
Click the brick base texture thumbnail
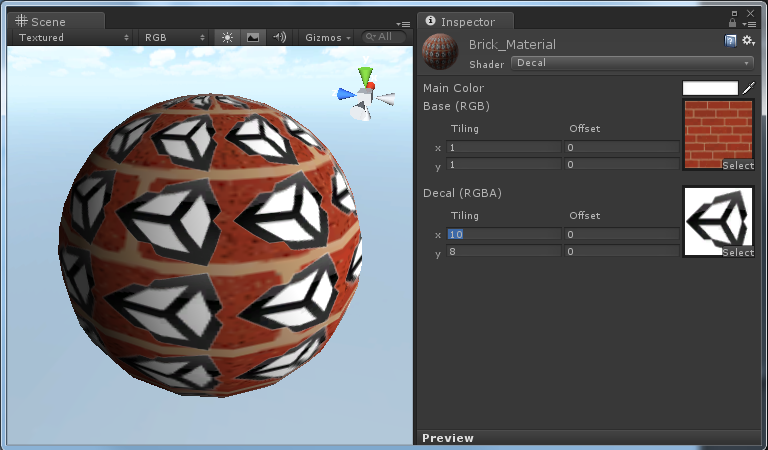point(718,135)
